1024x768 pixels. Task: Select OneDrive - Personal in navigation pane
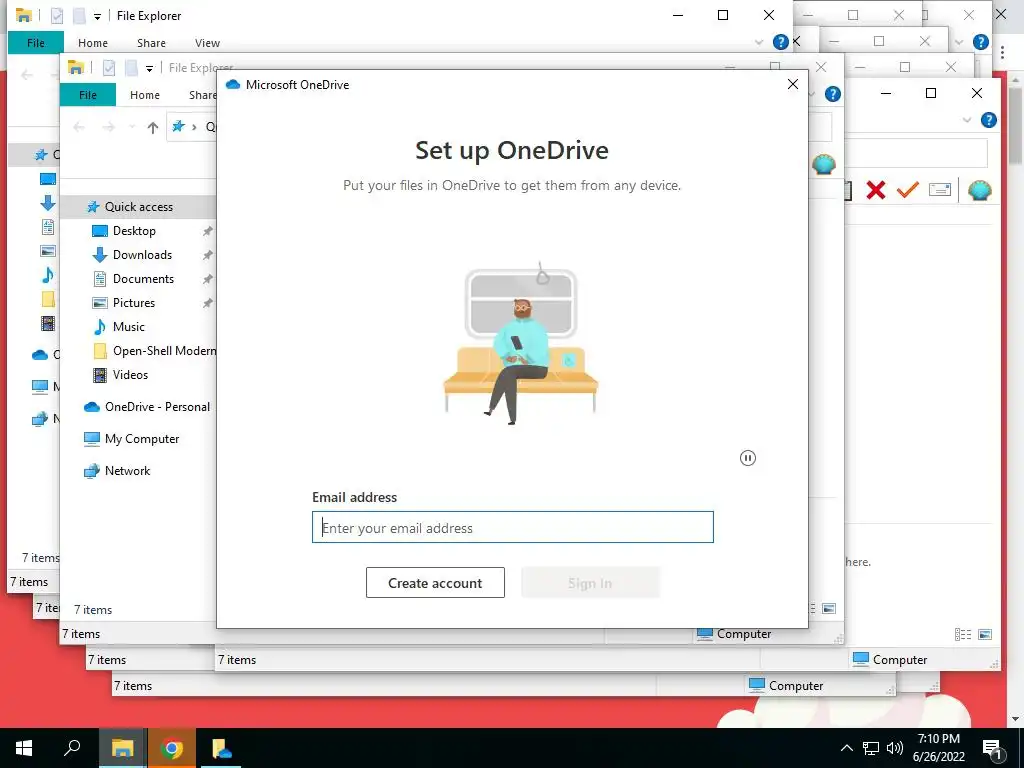click(157, 407)
